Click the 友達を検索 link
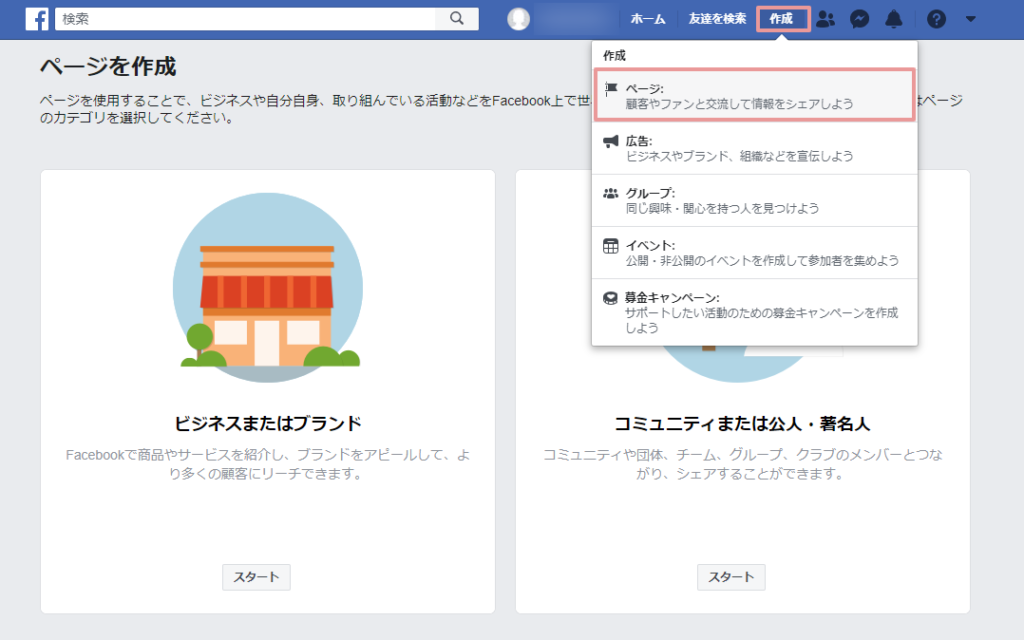The image size is (1024, 640). click(717, 18)
